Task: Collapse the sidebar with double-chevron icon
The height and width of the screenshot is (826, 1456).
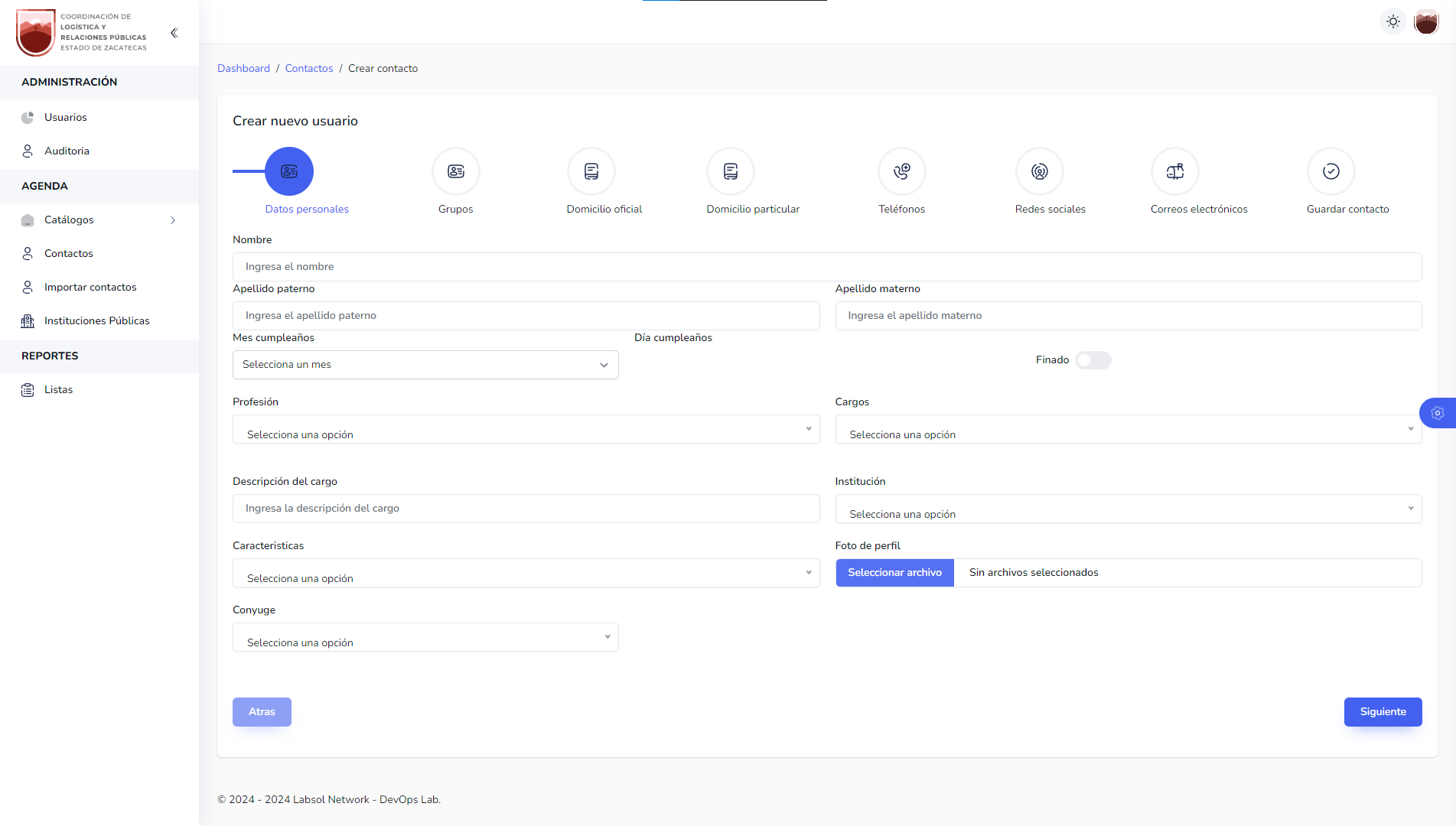Action: tap(174, 33)
